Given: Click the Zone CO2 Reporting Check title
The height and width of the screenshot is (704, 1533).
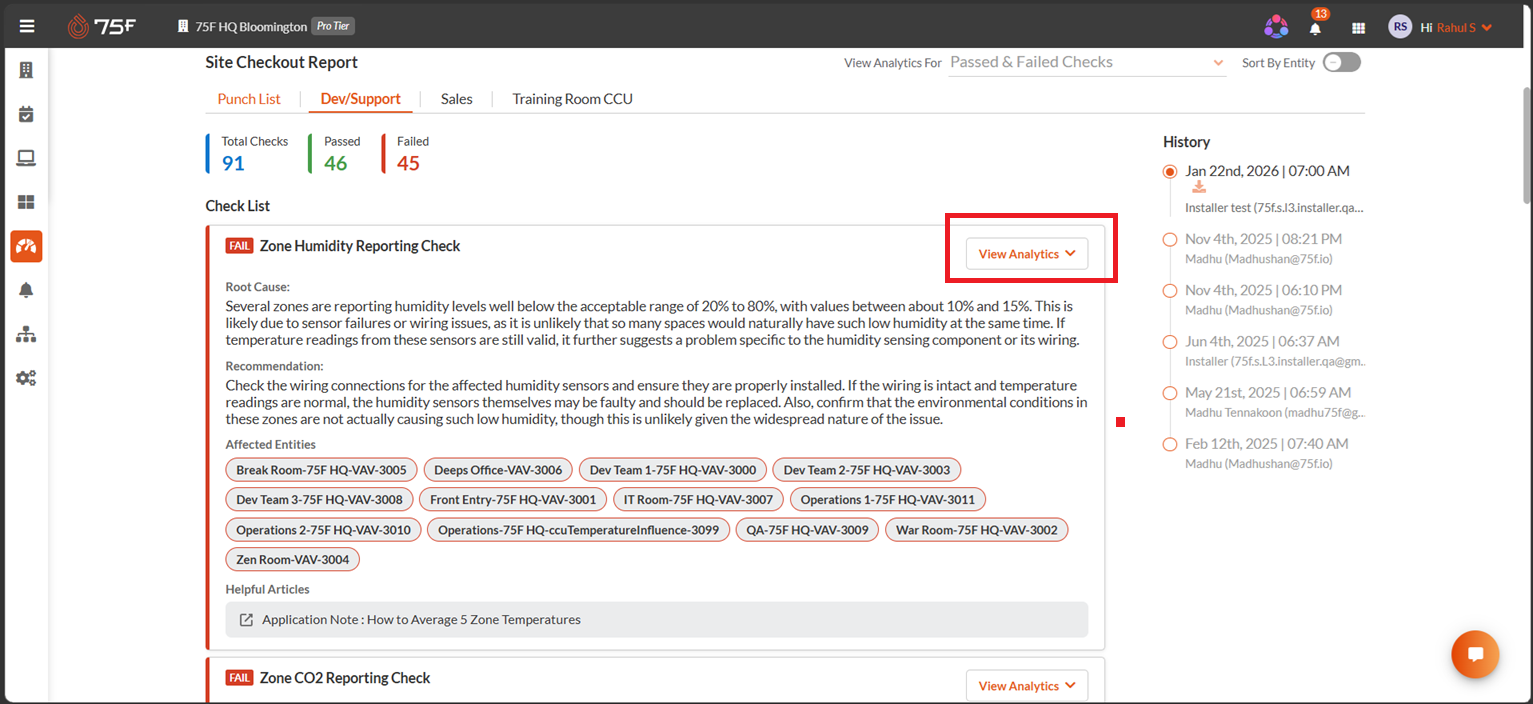Looking at the screenshot, I should pyautogui.click(x=345, y=678).
